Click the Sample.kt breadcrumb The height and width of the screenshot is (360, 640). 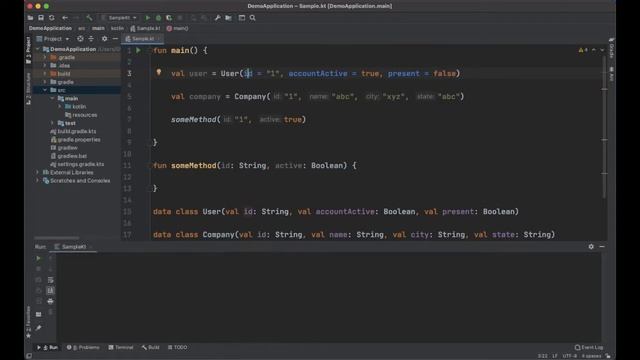click(145, 29)
